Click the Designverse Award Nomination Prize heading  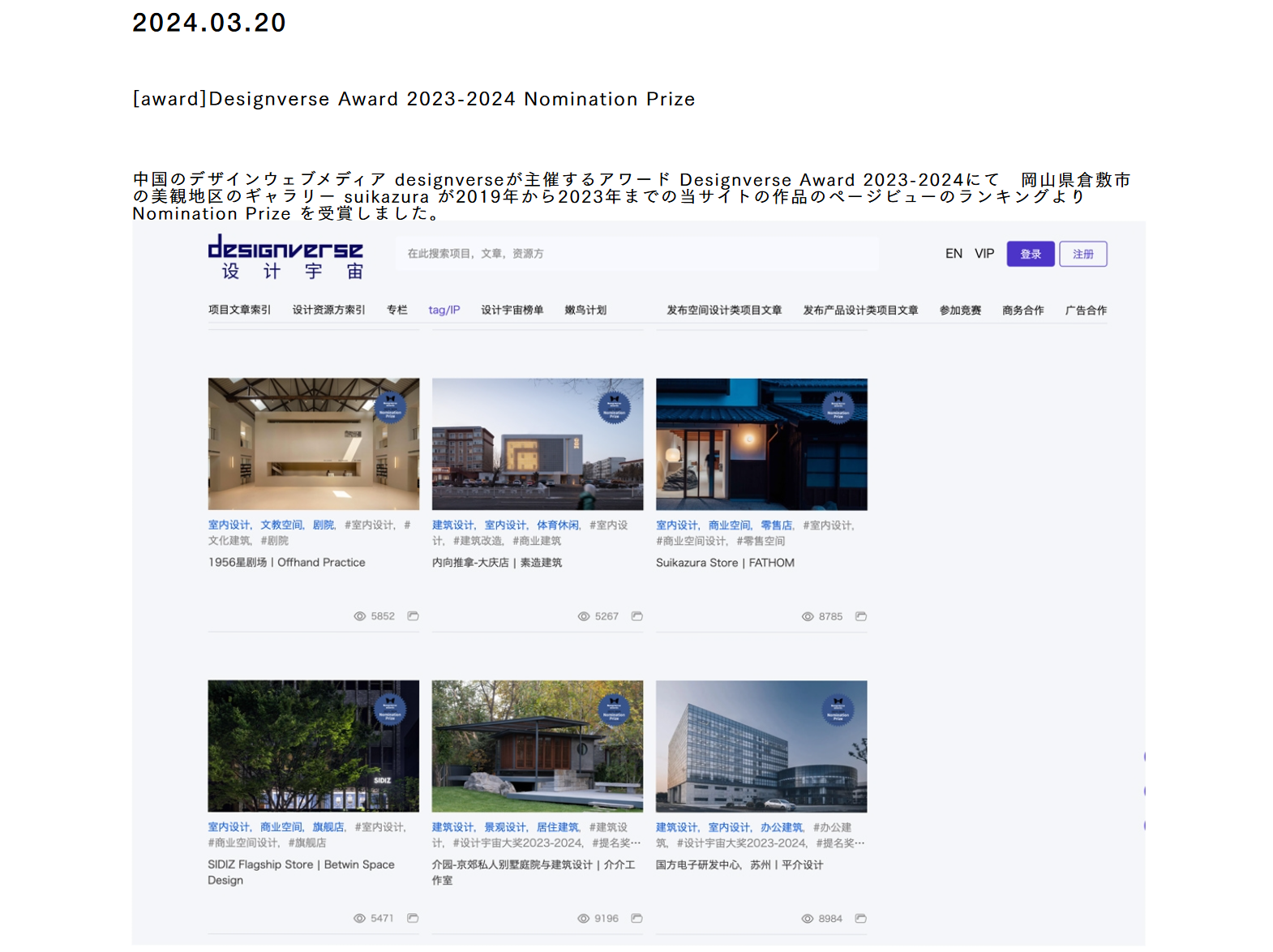click(414, 99)
